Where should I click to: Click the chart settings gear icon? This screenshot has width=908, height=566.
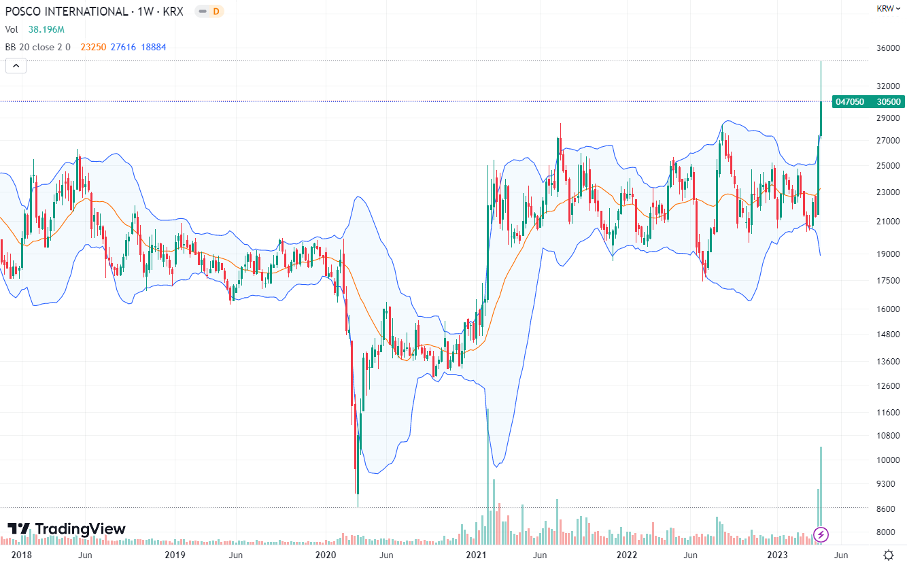[888, 553]
